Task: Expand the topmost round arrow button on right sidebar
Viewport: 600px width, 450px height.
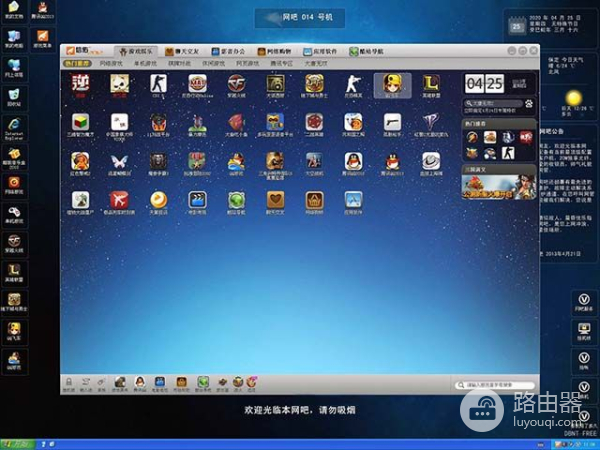Action: pos(584,298)
